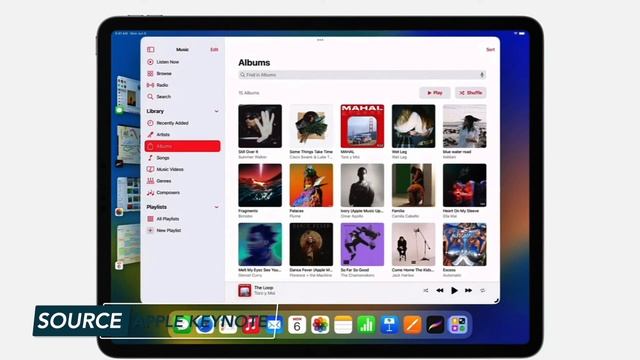This screenshot has height=360, width=640.
Task: Collapse the Playlists section chevron
Action: pyautogui.click(x=216, y=207)
